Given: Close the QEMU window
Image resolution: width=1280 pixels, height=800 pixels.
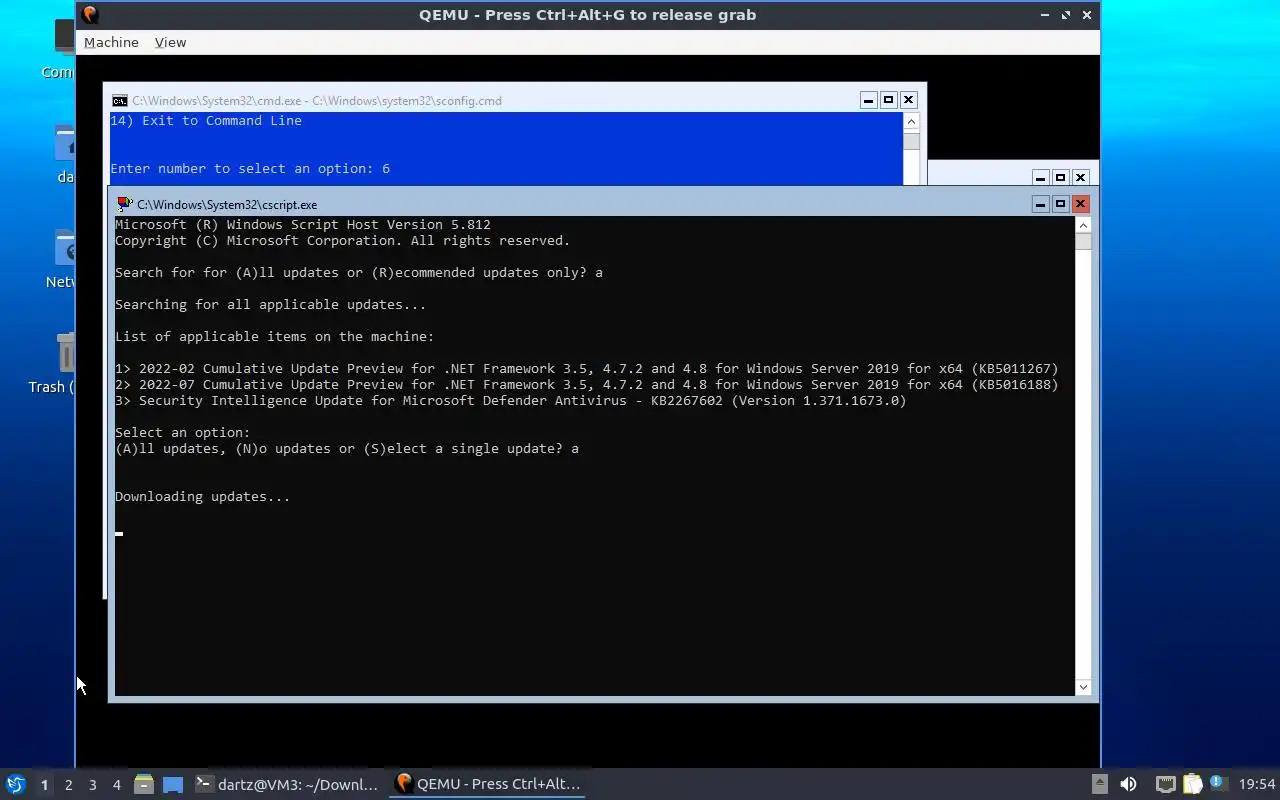Looking at the screenshot, I should click(1087, 15).
